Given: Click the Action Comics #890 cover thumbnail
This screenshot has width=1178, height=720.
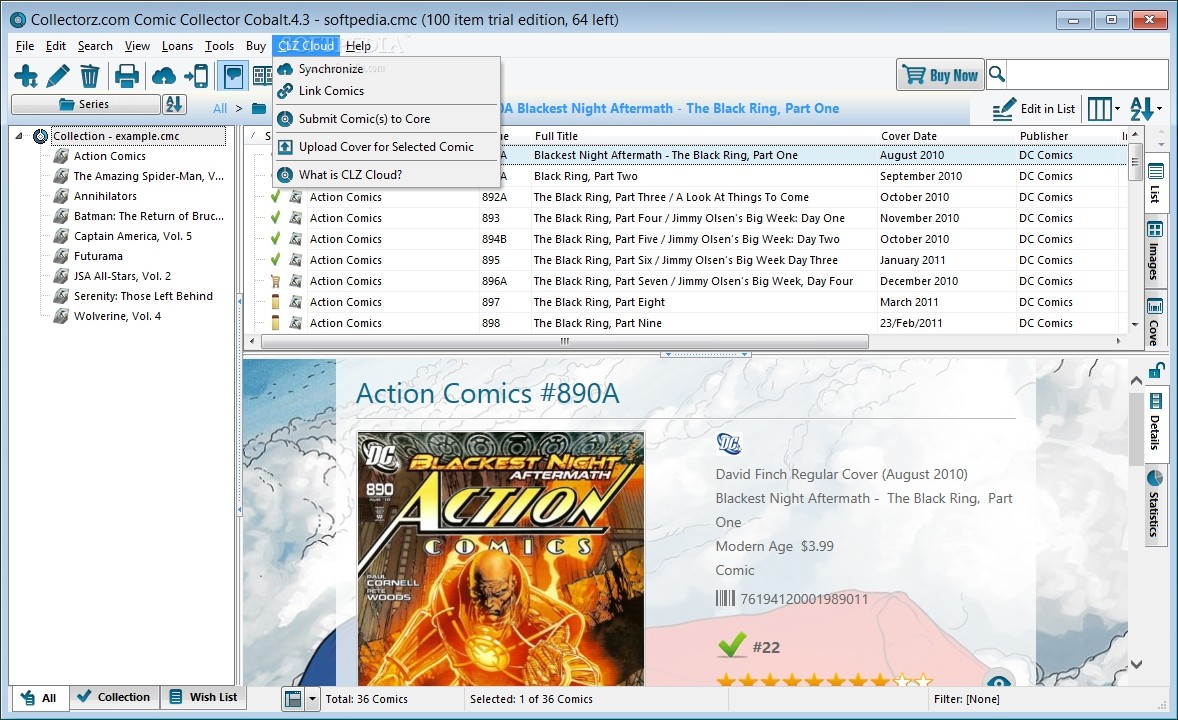Looking at the screenshot, I should click(500, 558).
